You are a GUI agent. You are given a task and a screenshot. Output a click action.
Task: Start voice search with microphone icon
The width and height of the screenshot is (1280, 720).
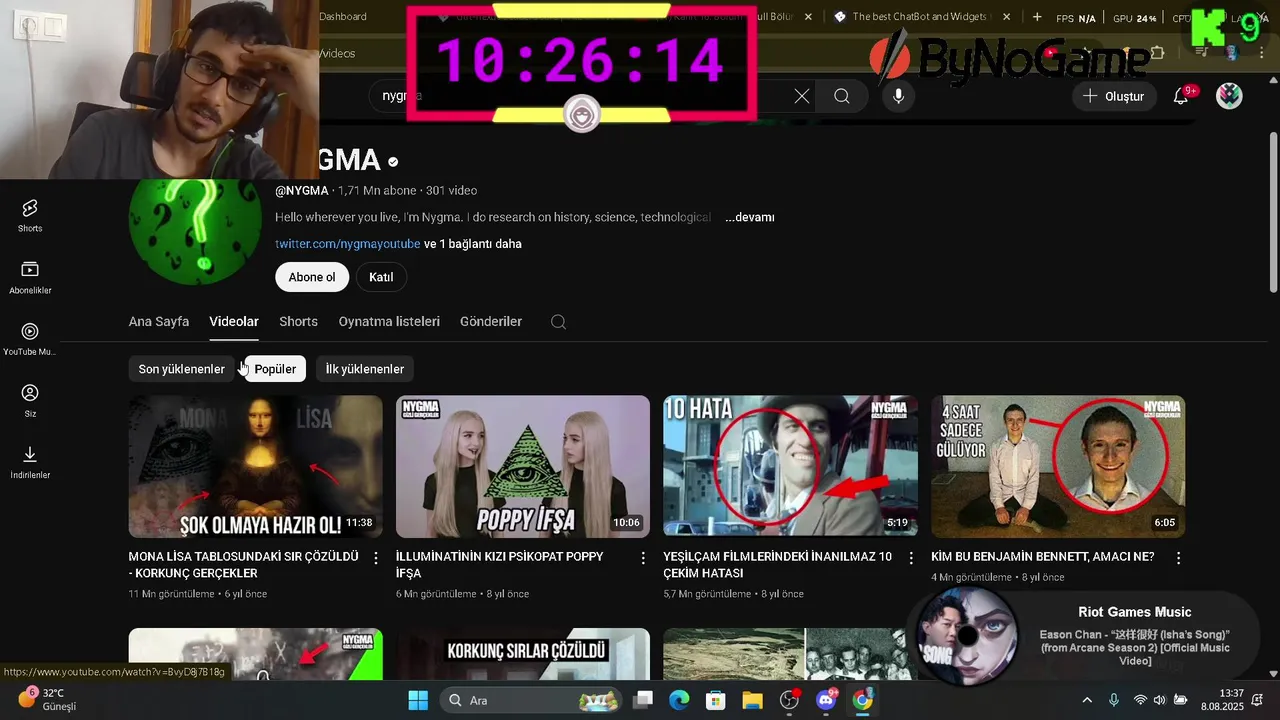tap(898, 96)
